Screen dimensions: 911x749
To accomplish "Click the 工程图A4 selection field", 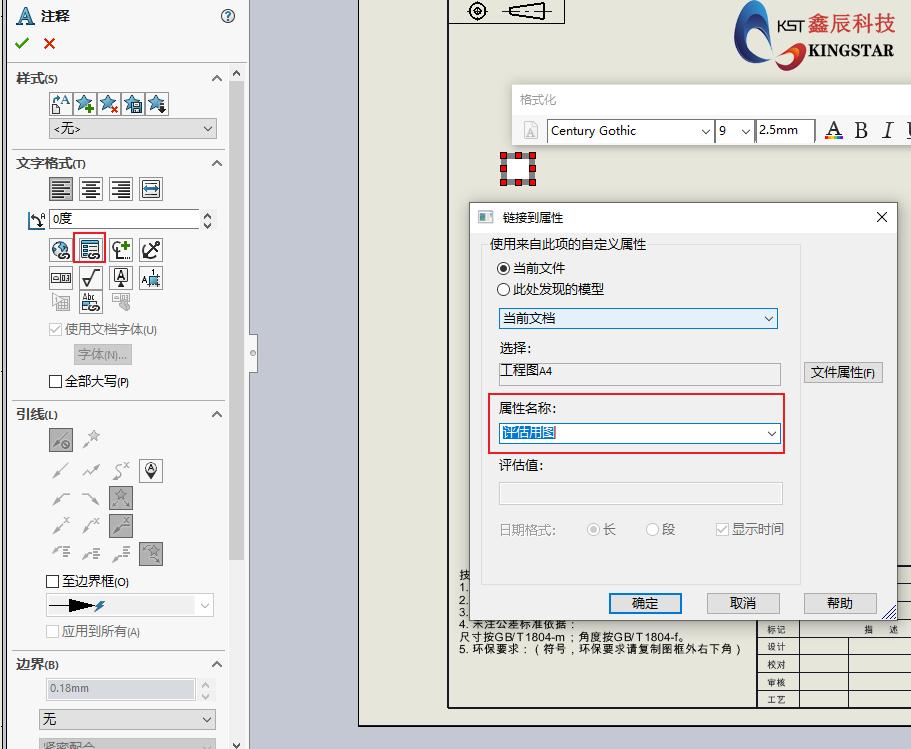I will [640, 374].
